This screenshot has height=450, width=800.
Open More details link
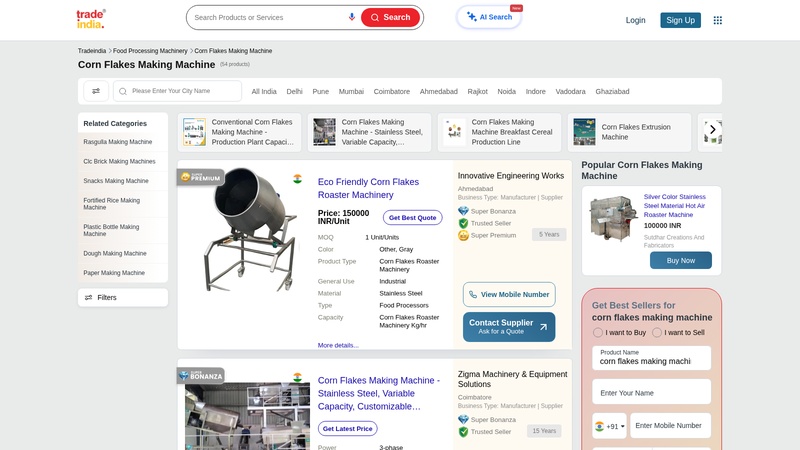coord(338,345)
